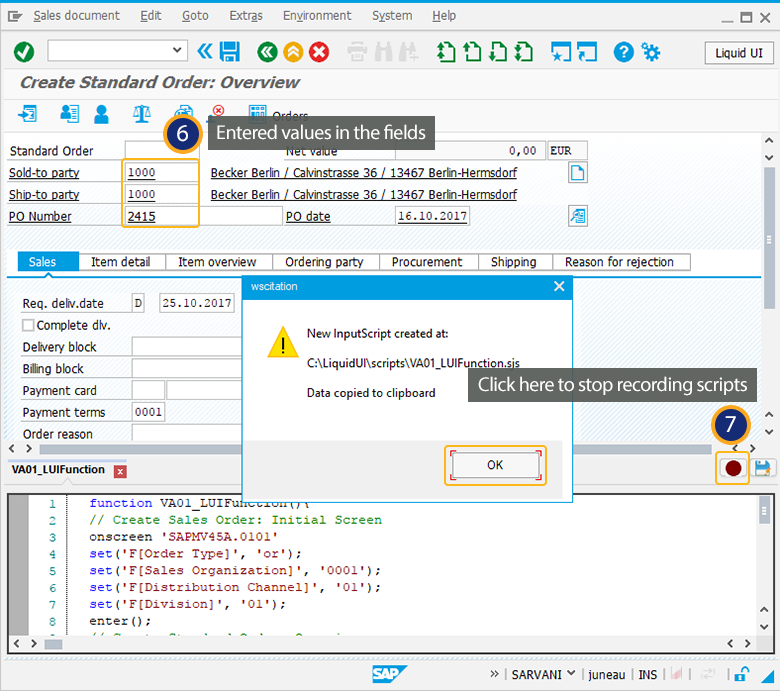
Task: Click the Last Page icon
Action: [523, 51]
